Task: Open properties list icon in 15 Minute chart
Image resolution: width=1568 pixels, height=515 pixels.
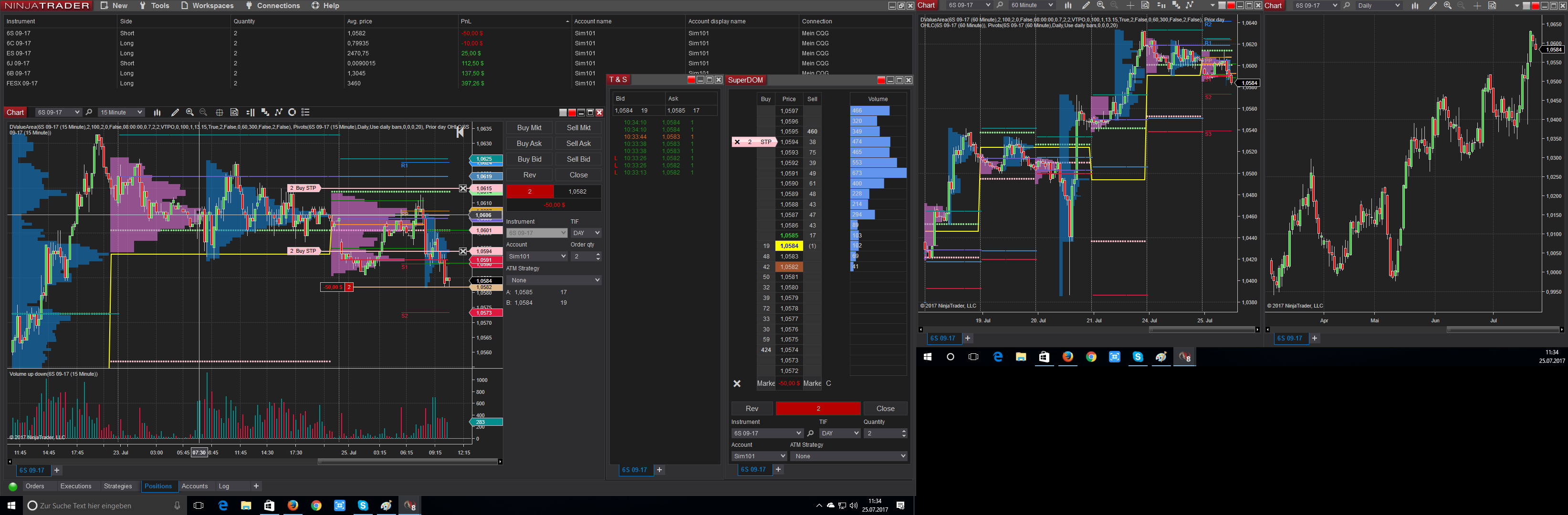Action: [305, 113]
